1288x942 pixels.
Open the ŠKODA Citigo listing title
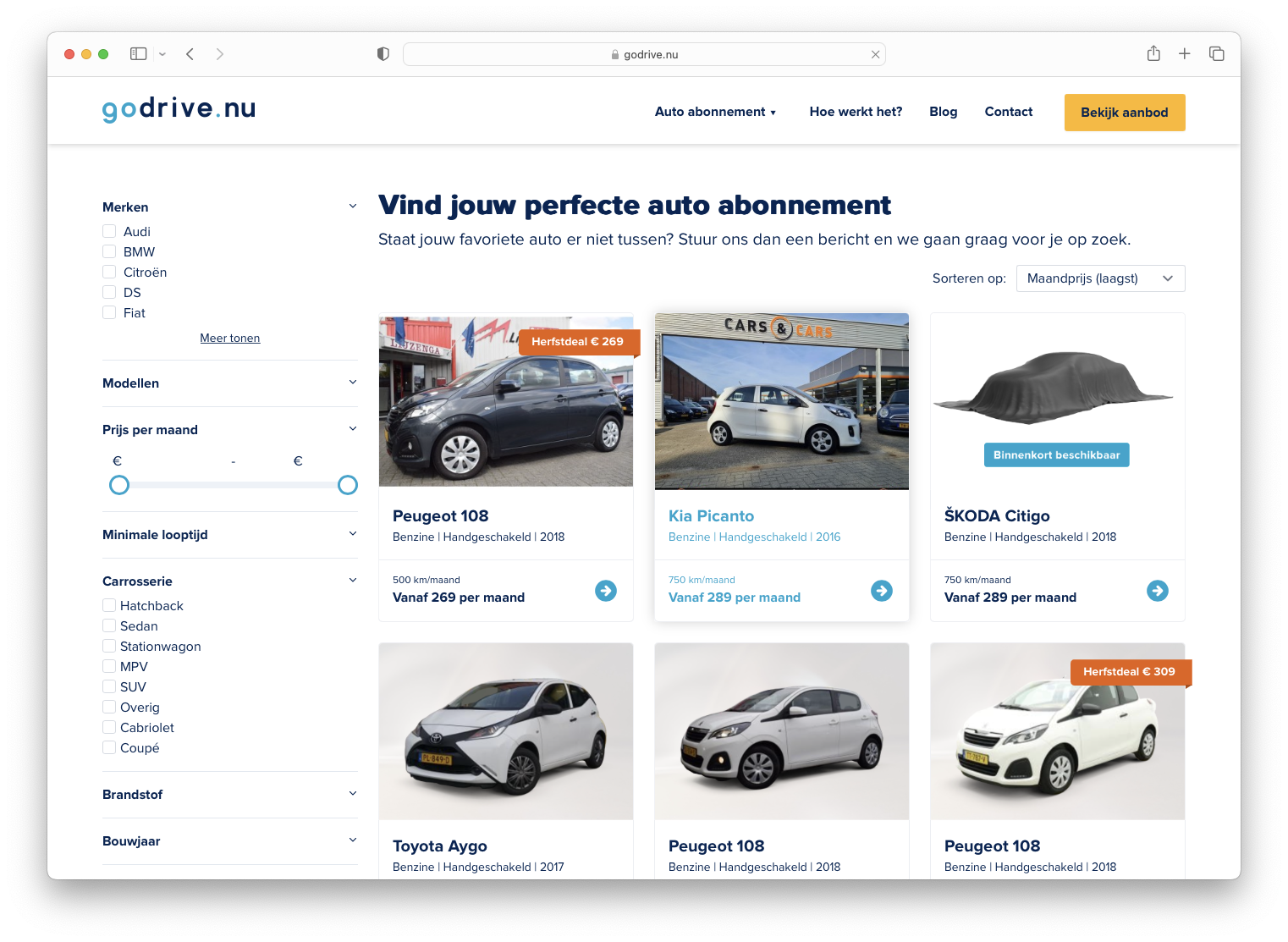pos(997,515)
